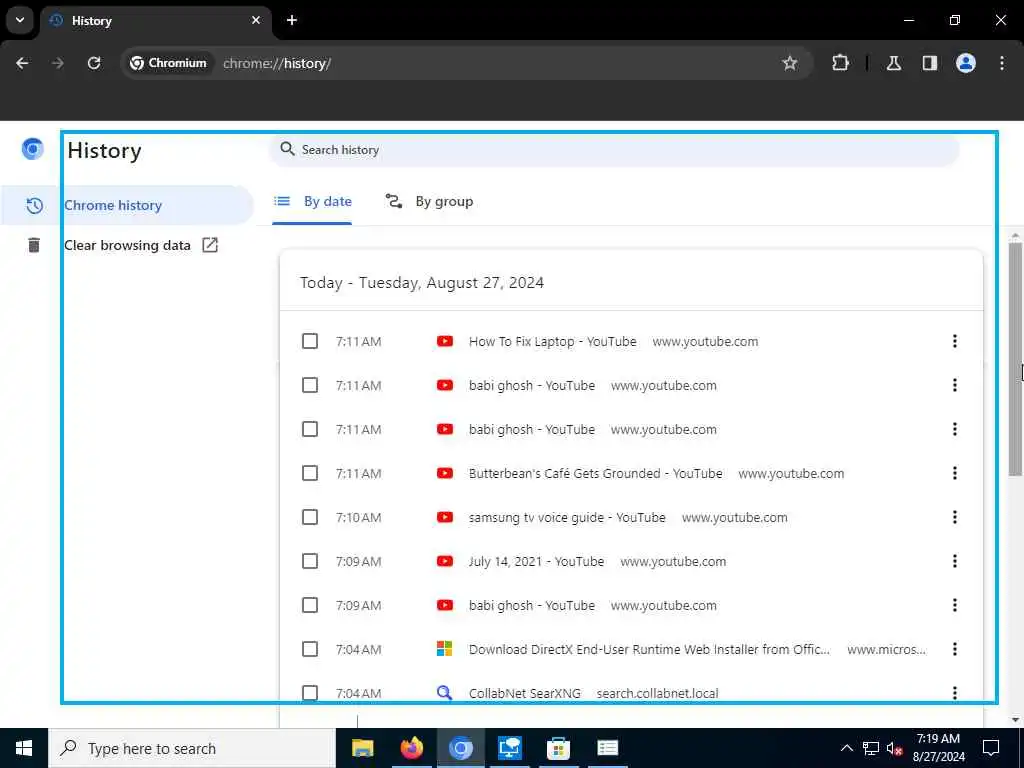Open samsung tv voice guide - YouTube link
The height and width of the screenshot is (768, 1024).
click(567, 517)
